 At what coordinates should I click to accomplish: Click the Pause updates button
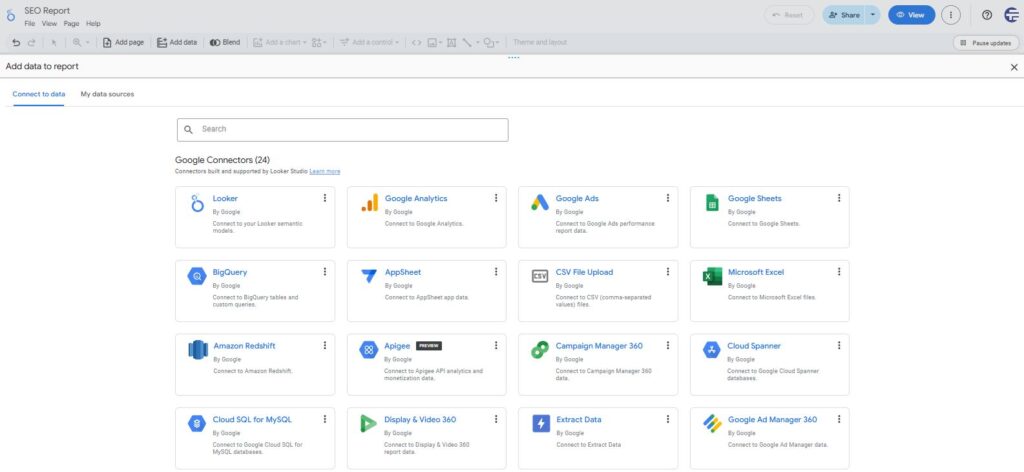(x=985, y=42)
